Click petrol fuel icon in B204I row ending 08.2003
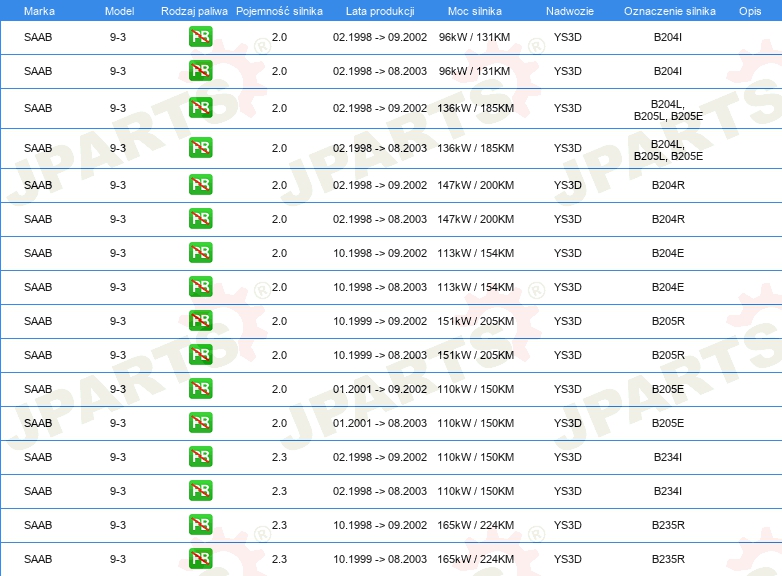The image size is (782, 576). [200, 71]
